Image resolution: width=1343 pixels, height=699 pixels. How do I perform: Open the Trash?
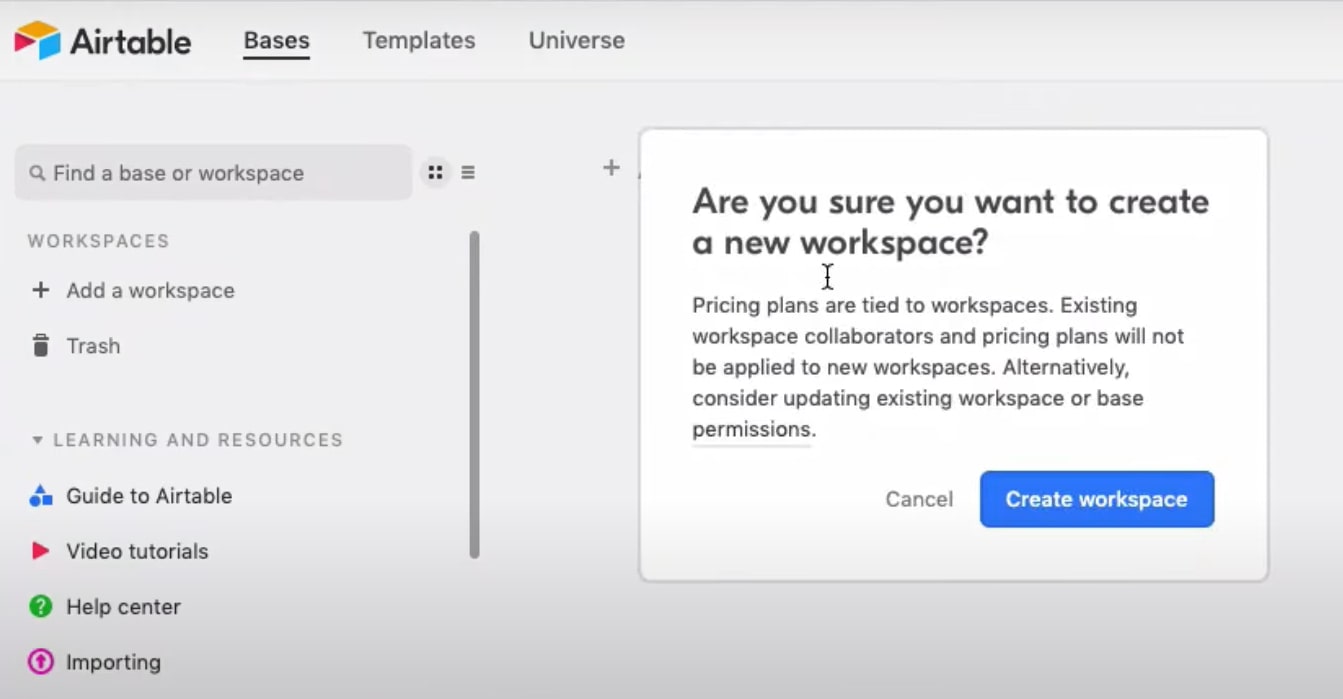[x=93, y=345]
